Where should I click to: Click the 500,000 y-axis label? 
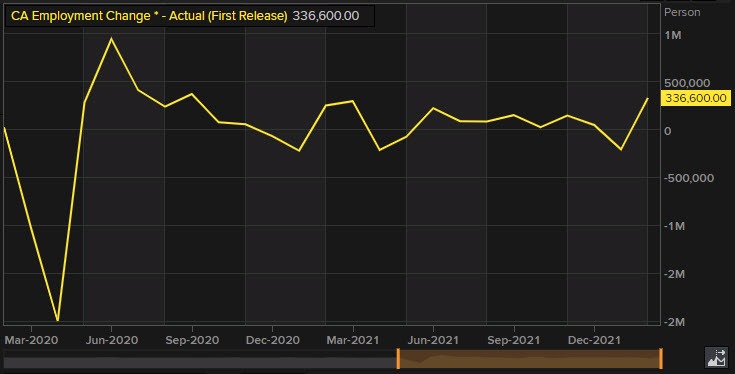(x=687, y=83)
